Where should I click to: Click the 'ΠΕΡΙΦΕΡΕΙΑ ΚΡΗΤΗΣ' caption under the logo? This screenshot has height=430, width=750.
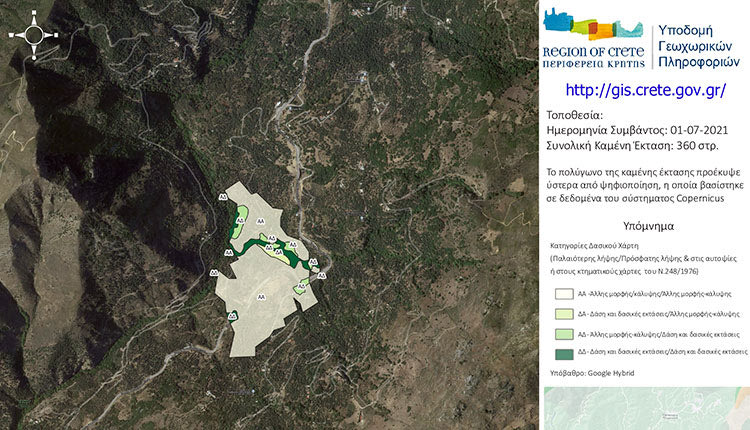click(594, 64)
